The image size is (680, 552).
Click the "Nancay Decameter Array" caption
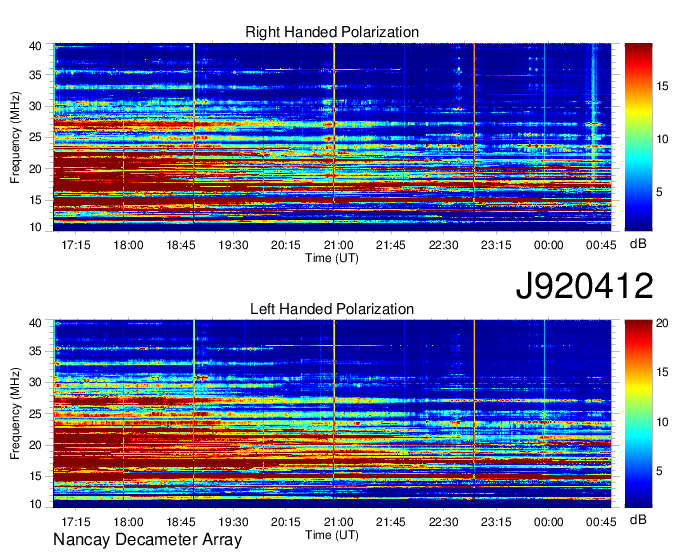click(147, 540)
